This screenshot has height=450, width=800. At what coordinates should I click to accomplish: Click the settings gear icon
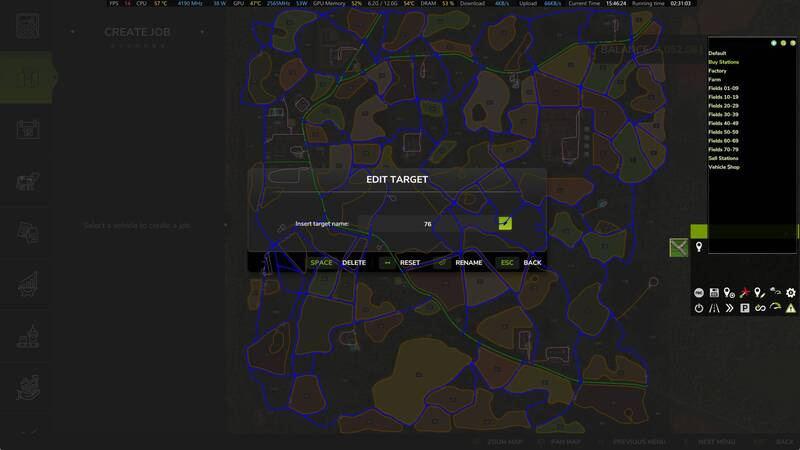click(791, 292)
